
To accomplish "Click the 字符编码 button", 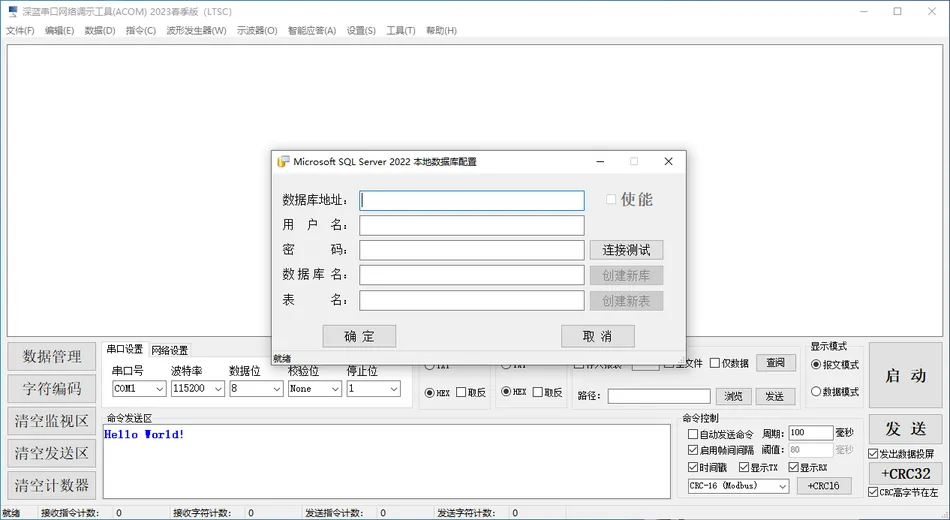I will click(x=51, y=388).
